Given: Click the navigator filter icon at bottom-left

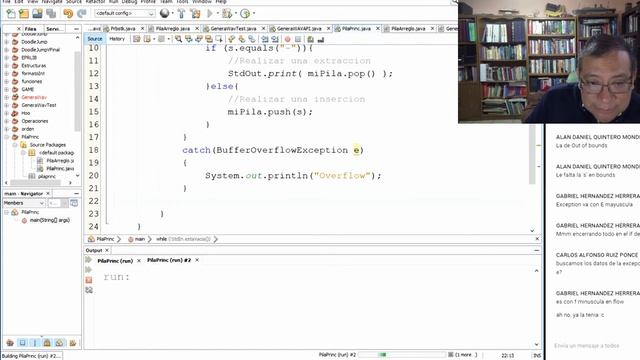Looking at the screenshot, I should [10, 343].
